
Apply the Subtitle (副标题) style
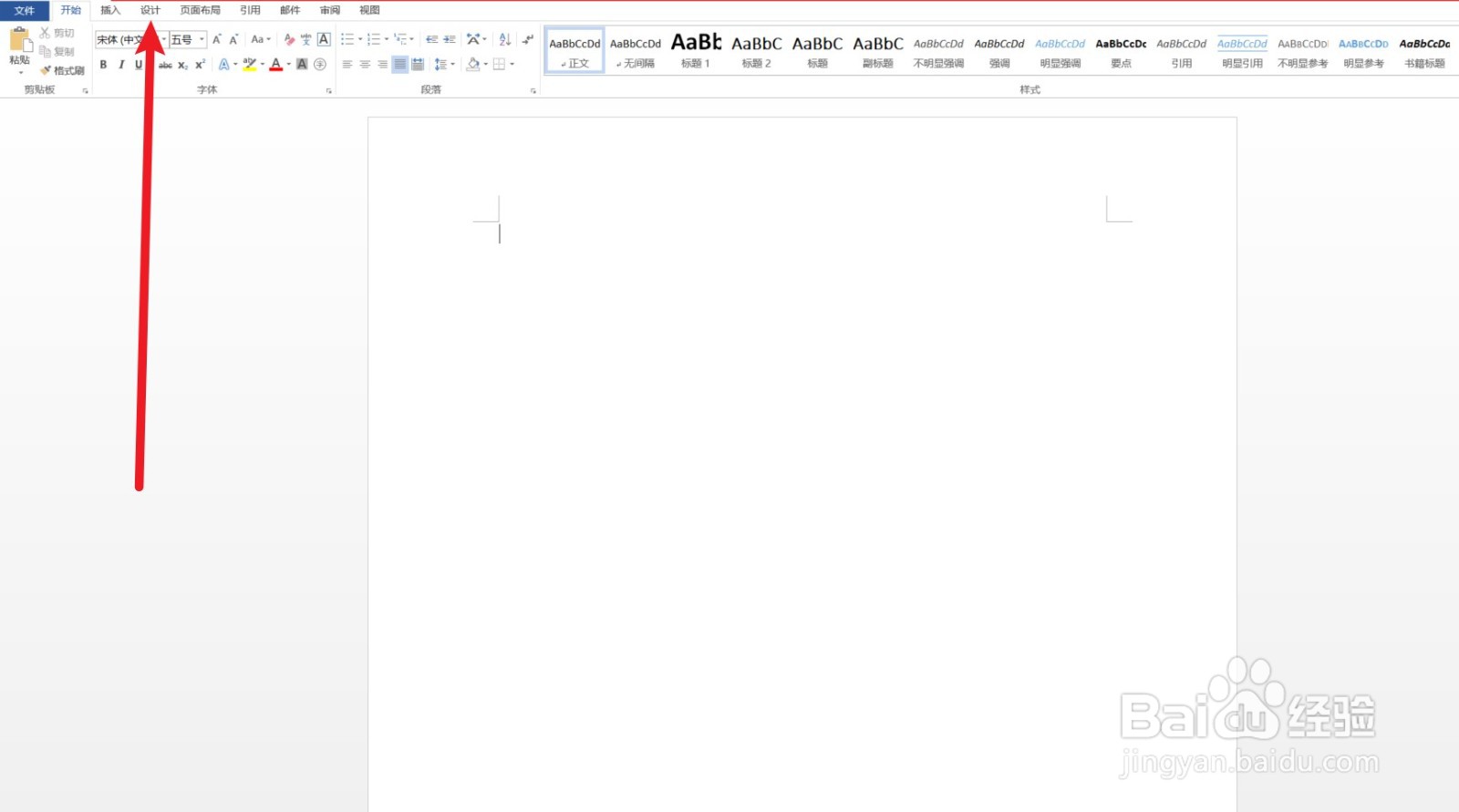click(x=878, y=51)
